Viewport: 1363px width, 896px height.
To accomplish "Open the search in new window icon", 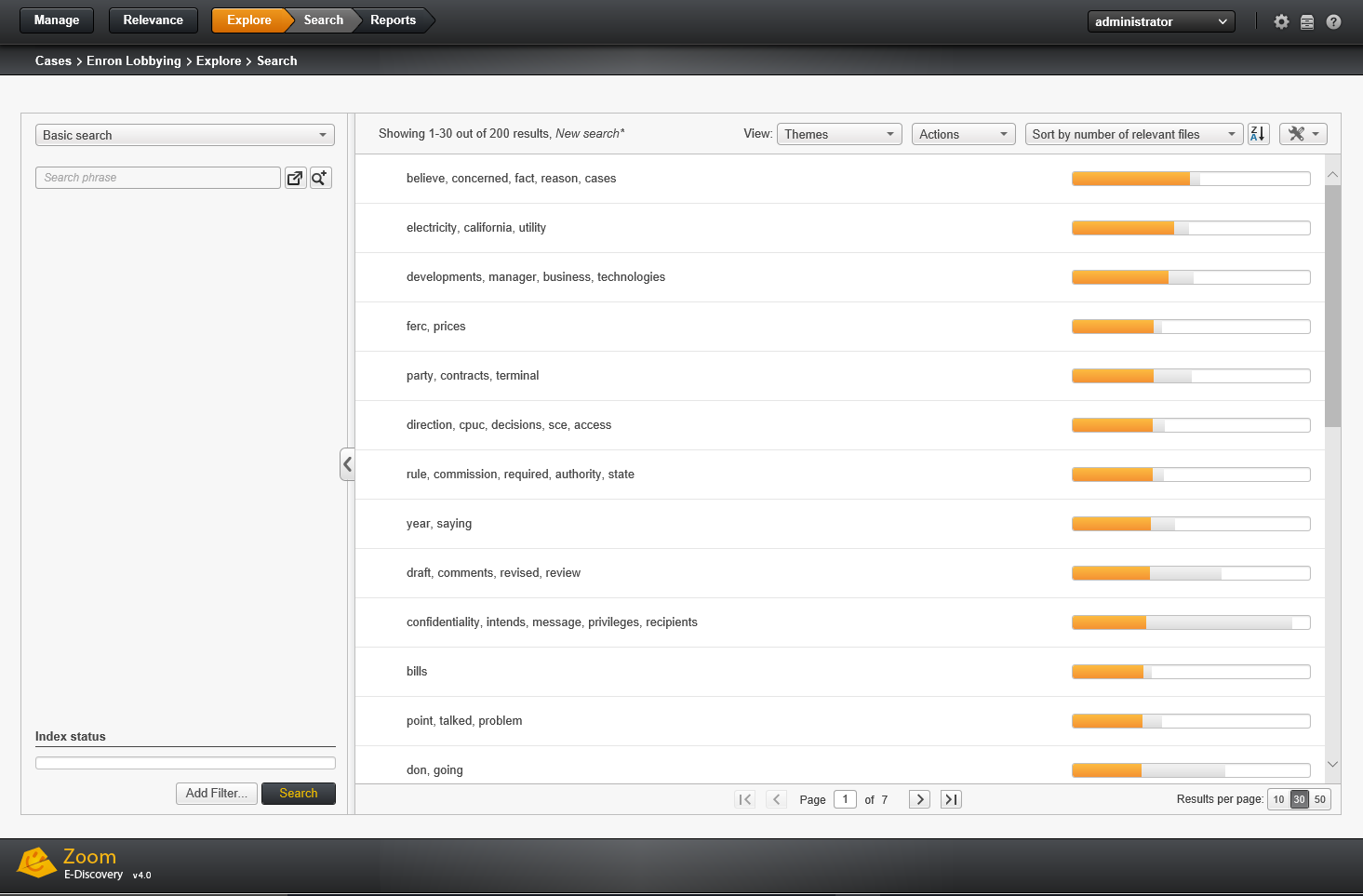I will tap(295, 177).
